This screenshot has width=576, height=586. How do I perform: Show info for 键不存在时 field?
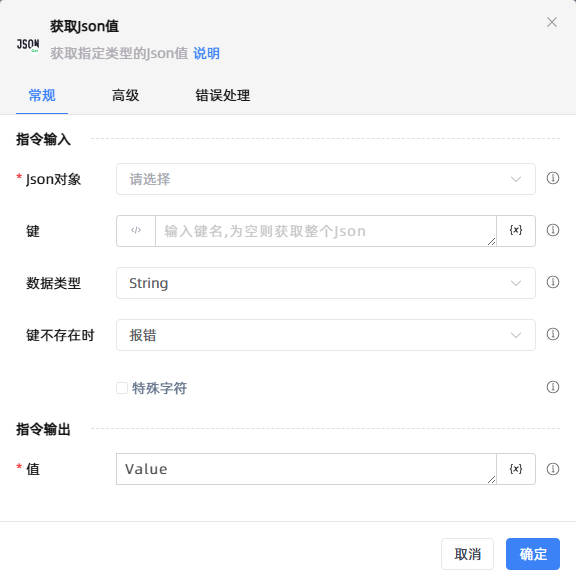pyautogui.click(x=553, y=334)
